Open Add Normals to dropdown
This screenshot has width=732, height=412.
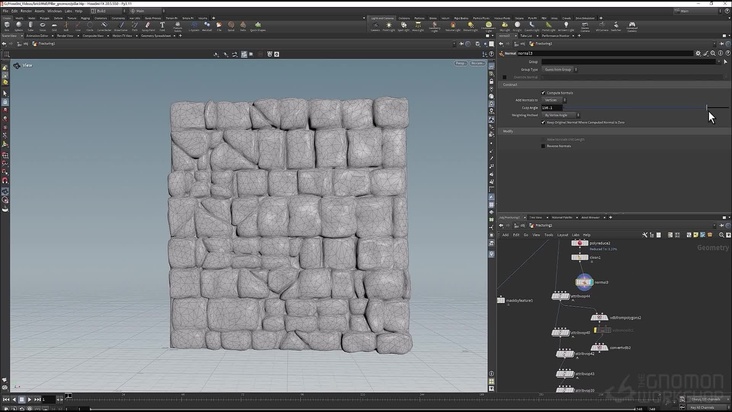click(554, 100)
